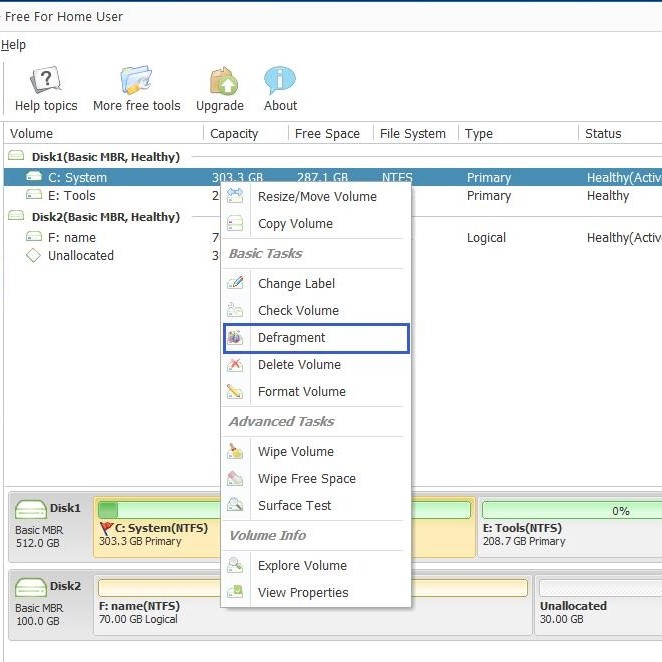Click the Upgrade box icon

tap(224, 80)
